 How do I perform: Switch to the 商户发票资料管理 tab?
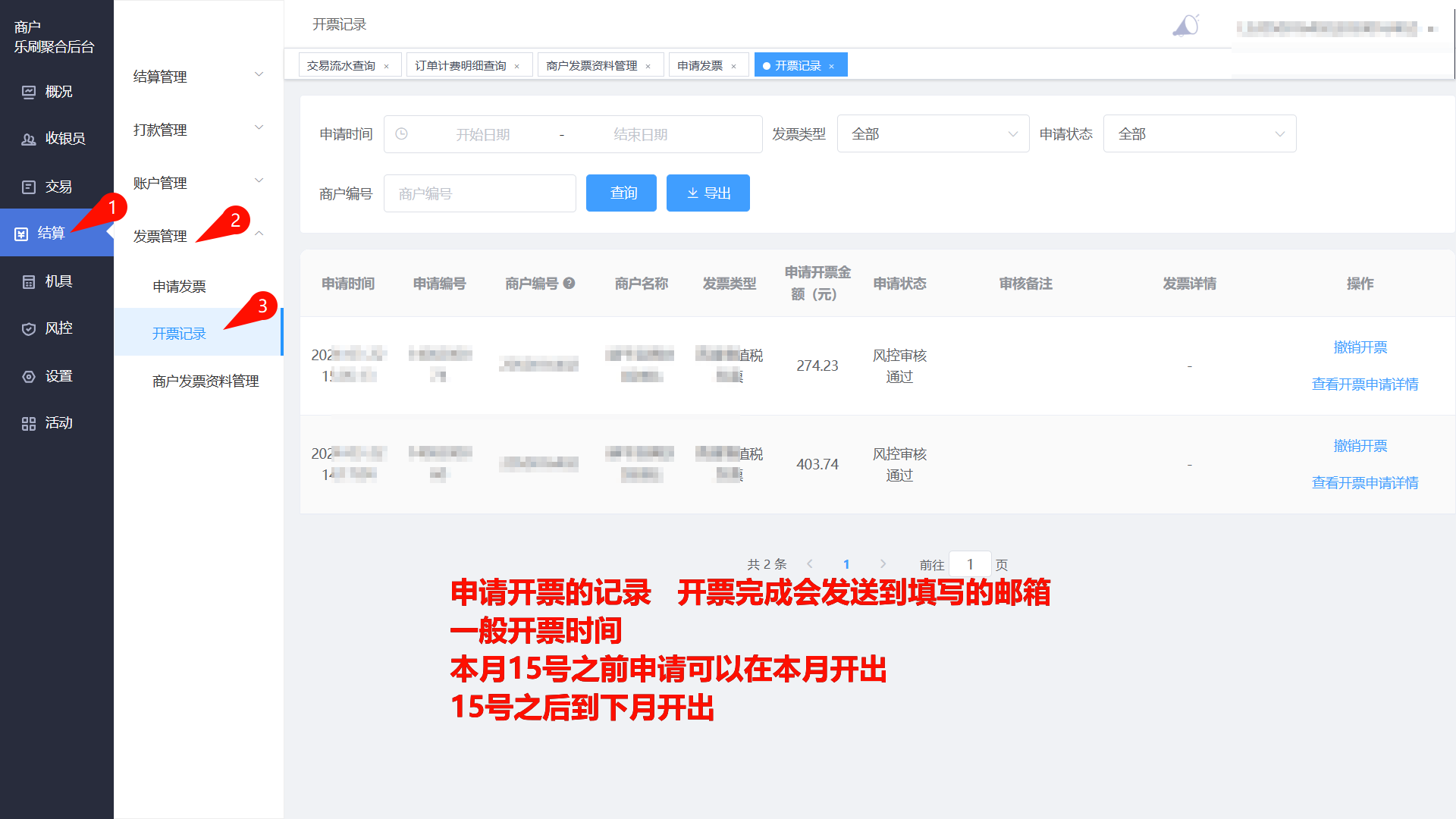591,66
